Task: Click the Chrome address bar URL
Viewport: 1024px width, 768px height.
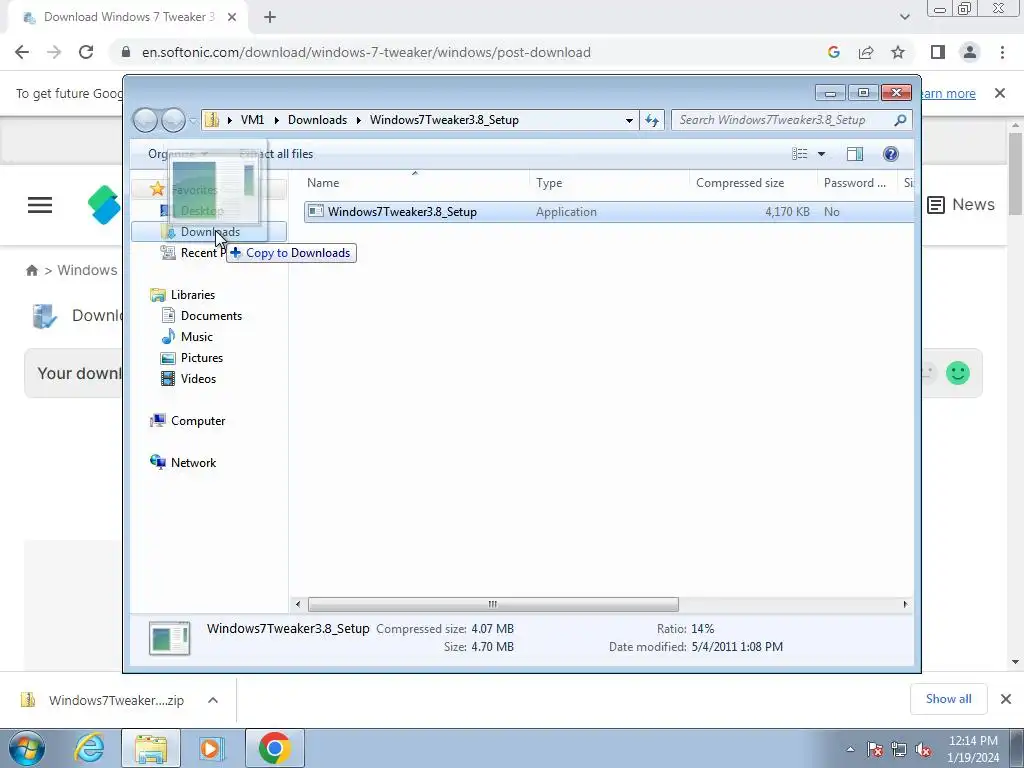Action: pyautogui.click(x=366, y=52)
